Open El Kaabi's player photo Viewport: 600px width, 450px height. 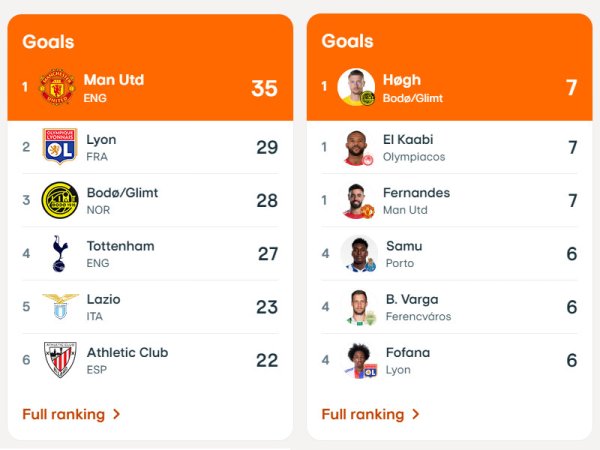click(x=359, y=148)
